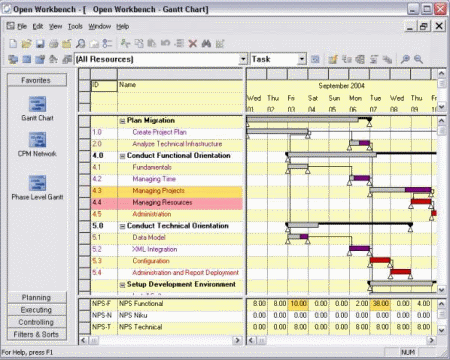Click the Print icon
The width and height of the screenshot is (450, 360).
(54, 43)
